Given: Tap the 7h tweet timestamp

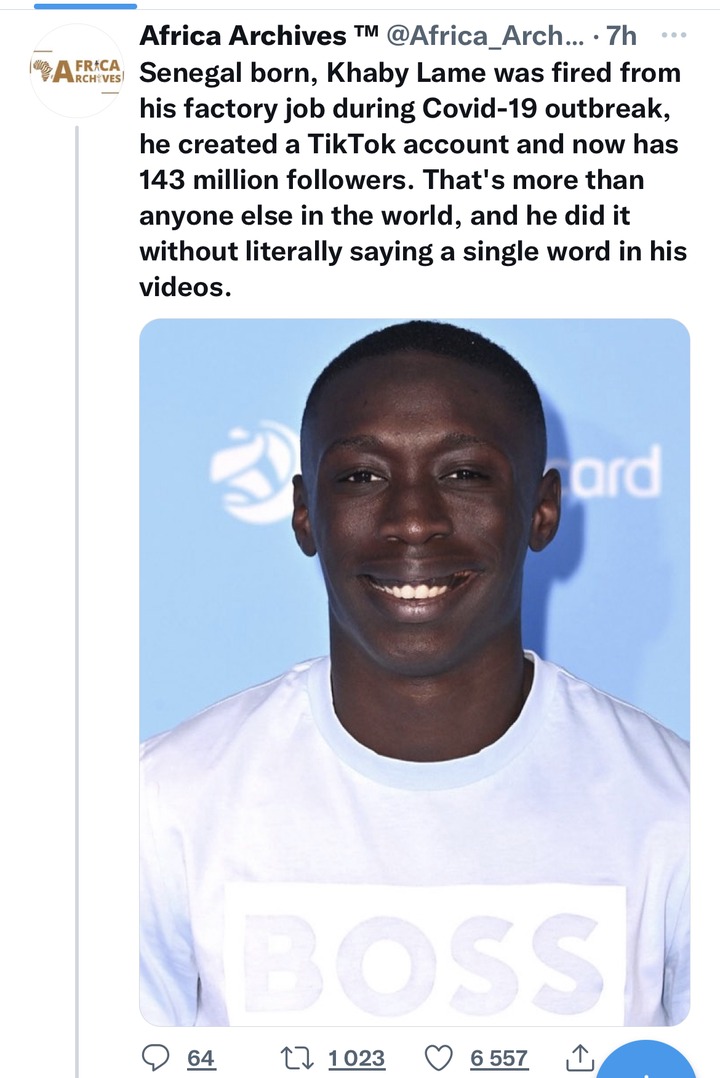Looking at the screenshot, I should click(x=620, y=35).
